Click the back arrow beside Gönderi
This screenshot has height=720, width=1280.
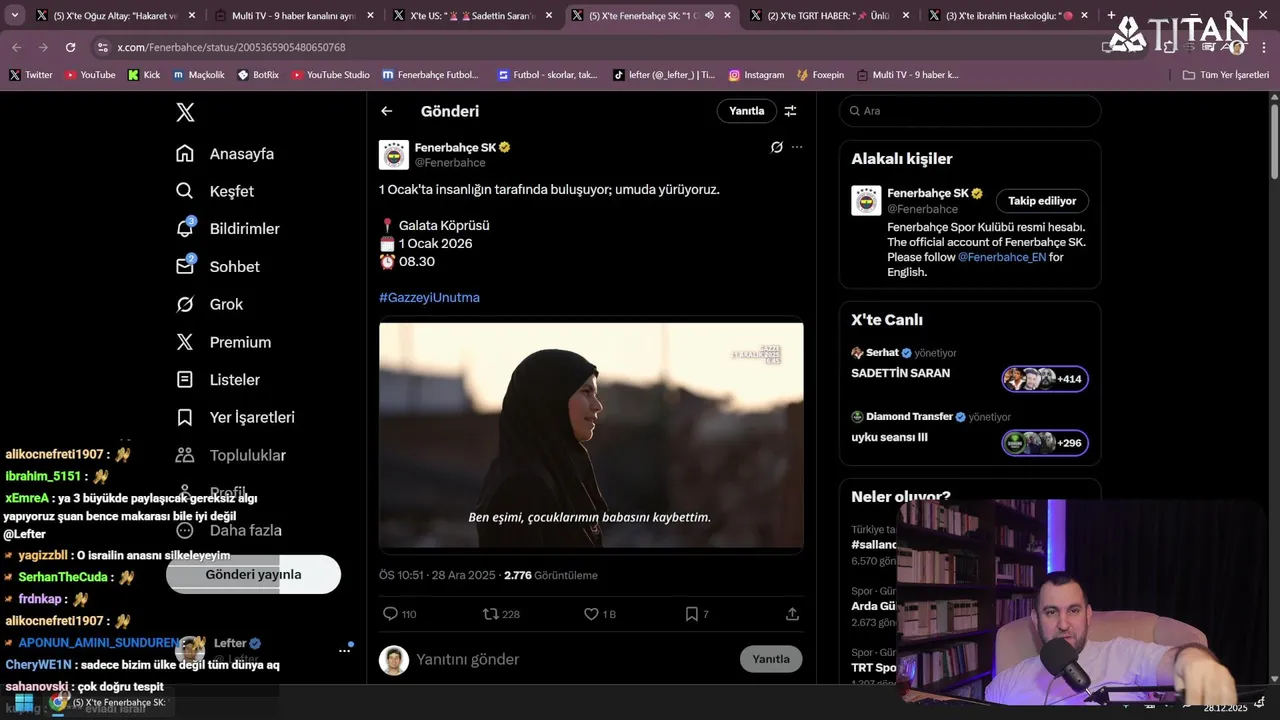[387, 111]
